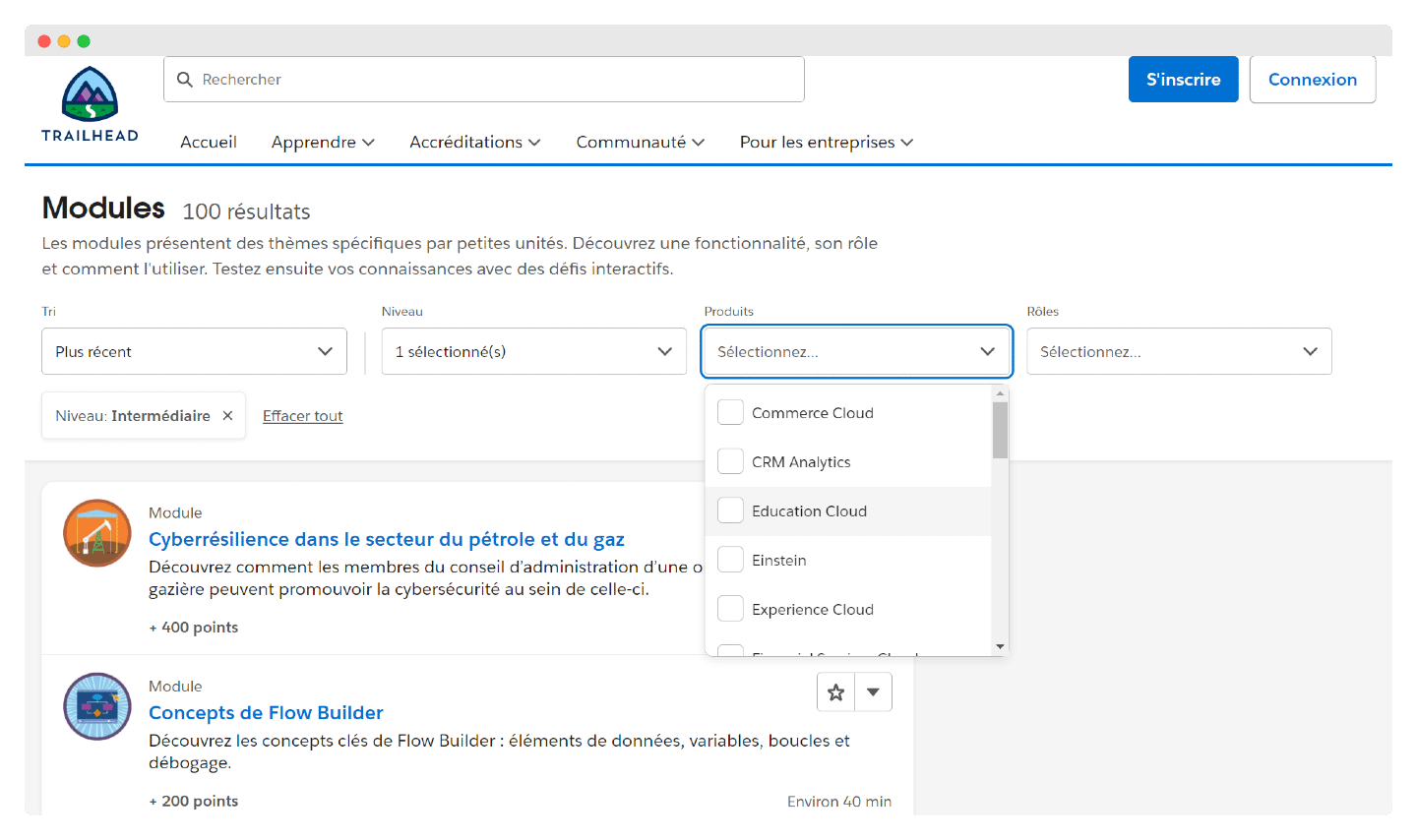Open the Niveau filter dropdown
The image size is (1417, 840).
[x=533, y=351]
